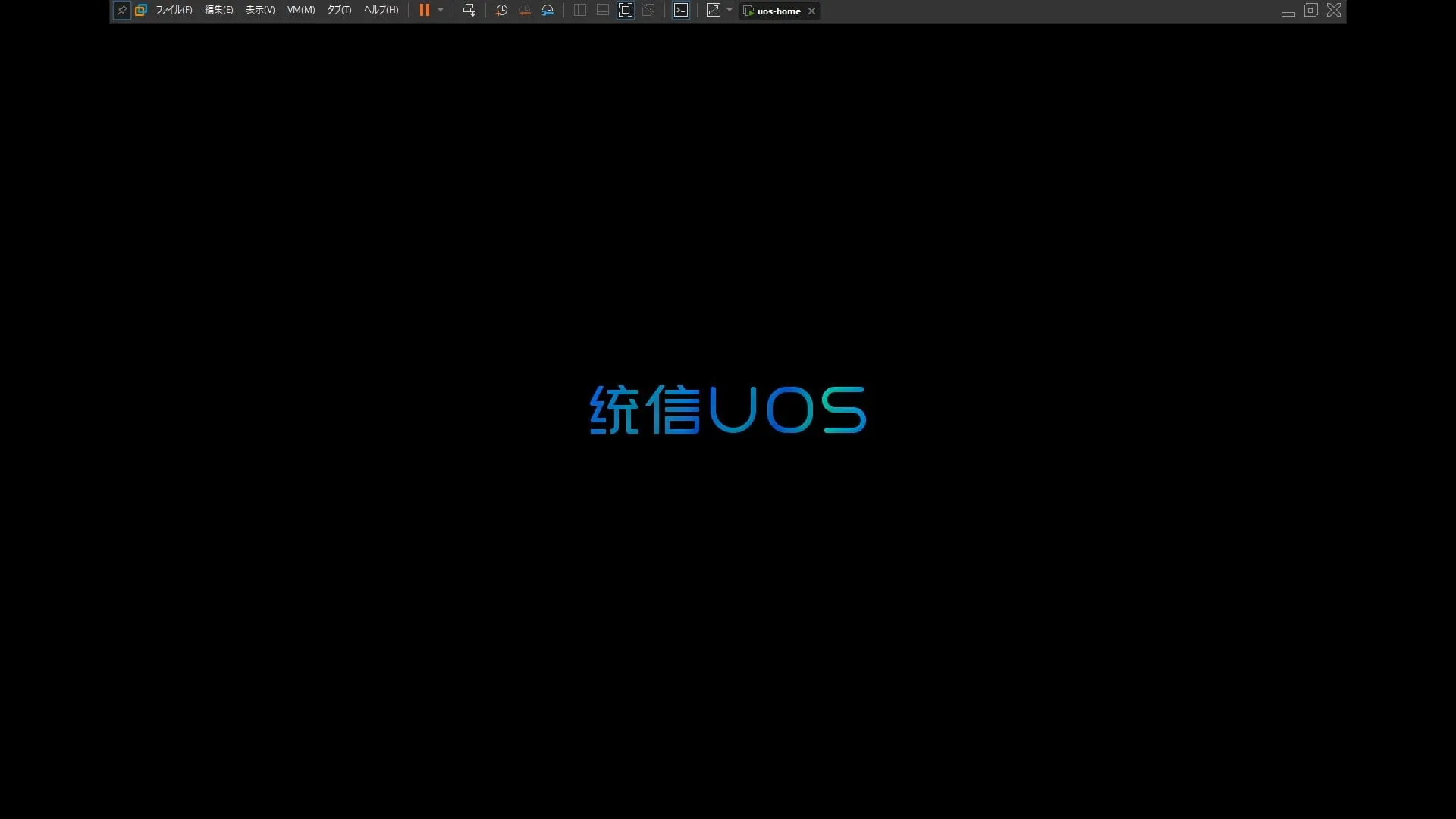The image size is (1456, 819).
Task: Open the console view terminal icon
Action: 681,11
